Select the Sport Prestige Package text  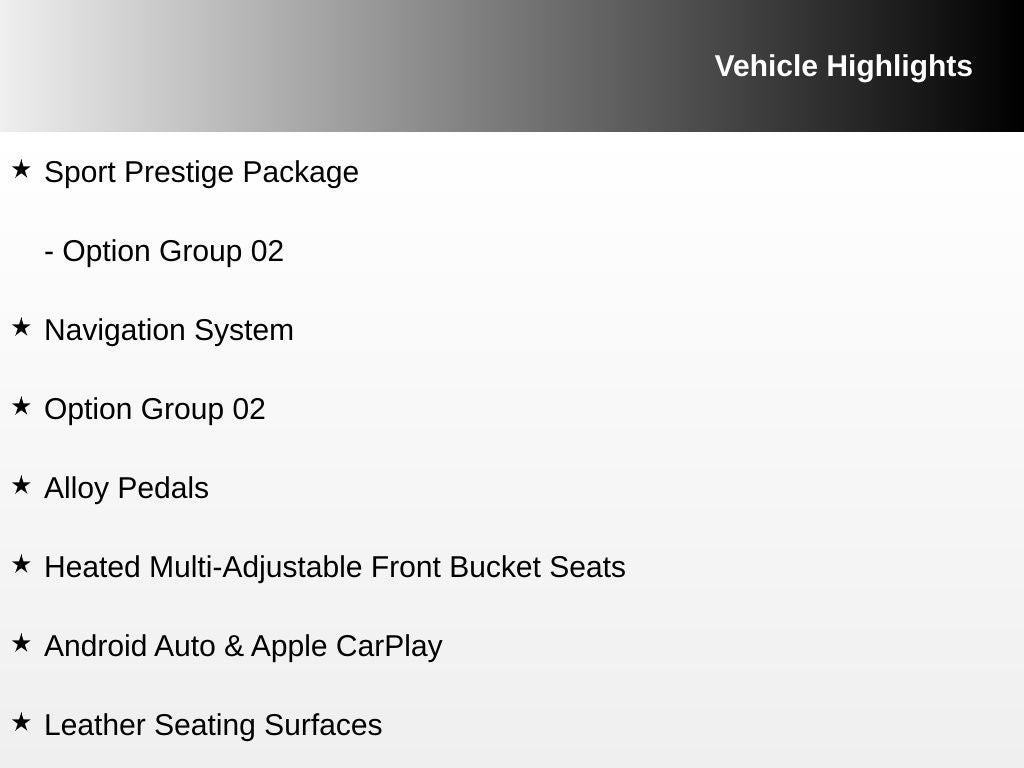(201, 172)
